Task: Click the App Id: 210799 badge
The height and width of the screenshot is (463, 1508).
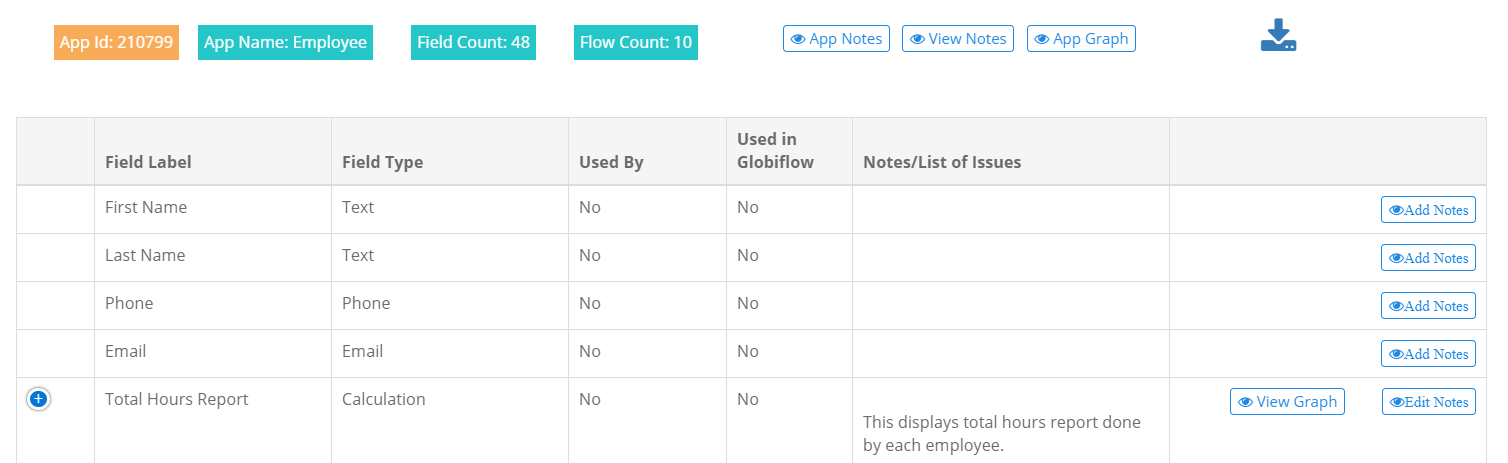Action: coord(116,42)
